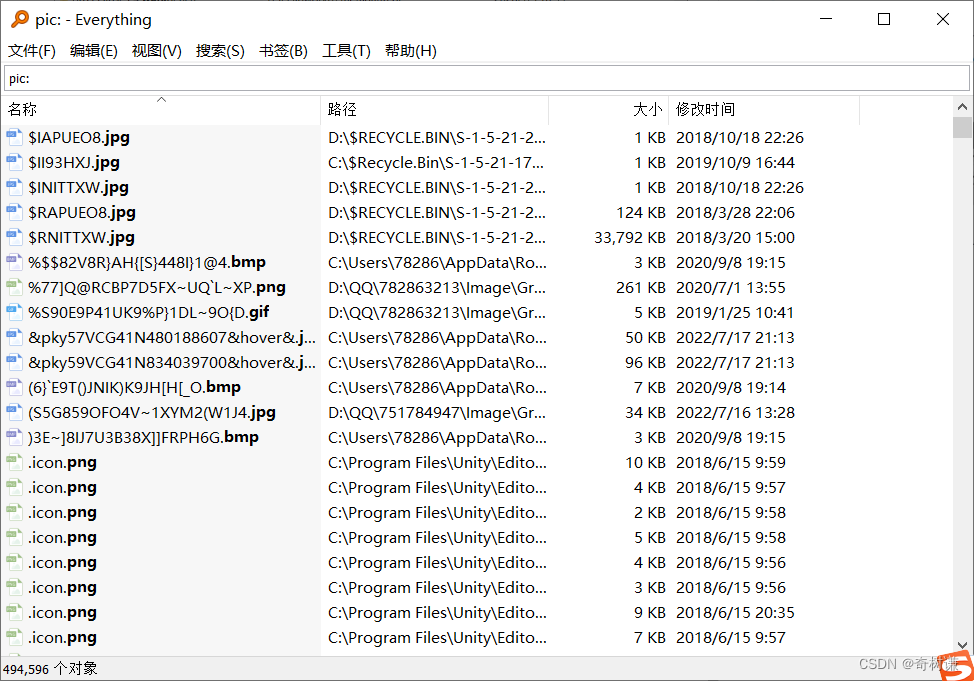Sort results by 路径 column header

[x=435, y=109]
